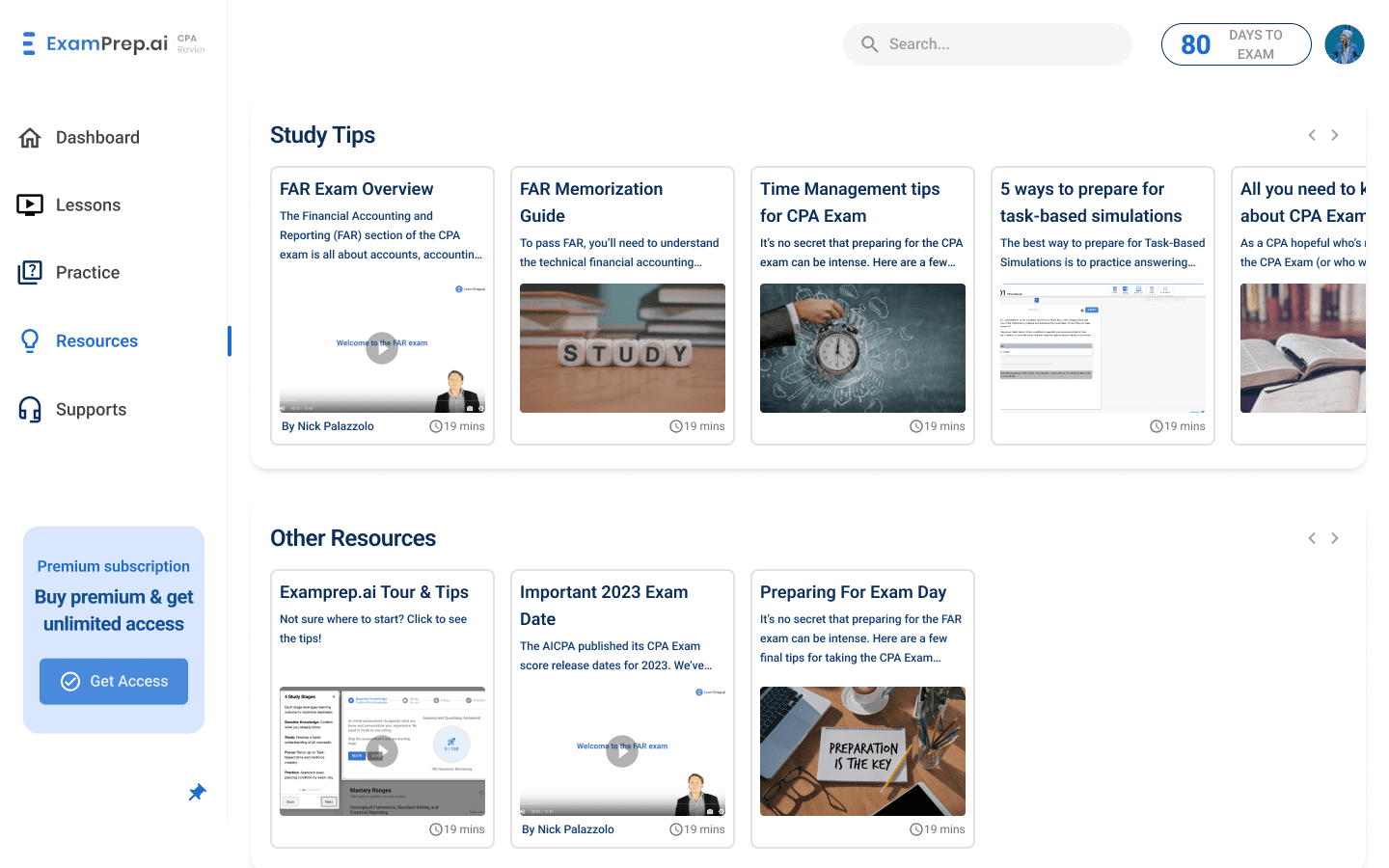The image size is (1389, 868).
Task: Open 5 ways to prepare for simulations title
Action: coord(1091,203)
